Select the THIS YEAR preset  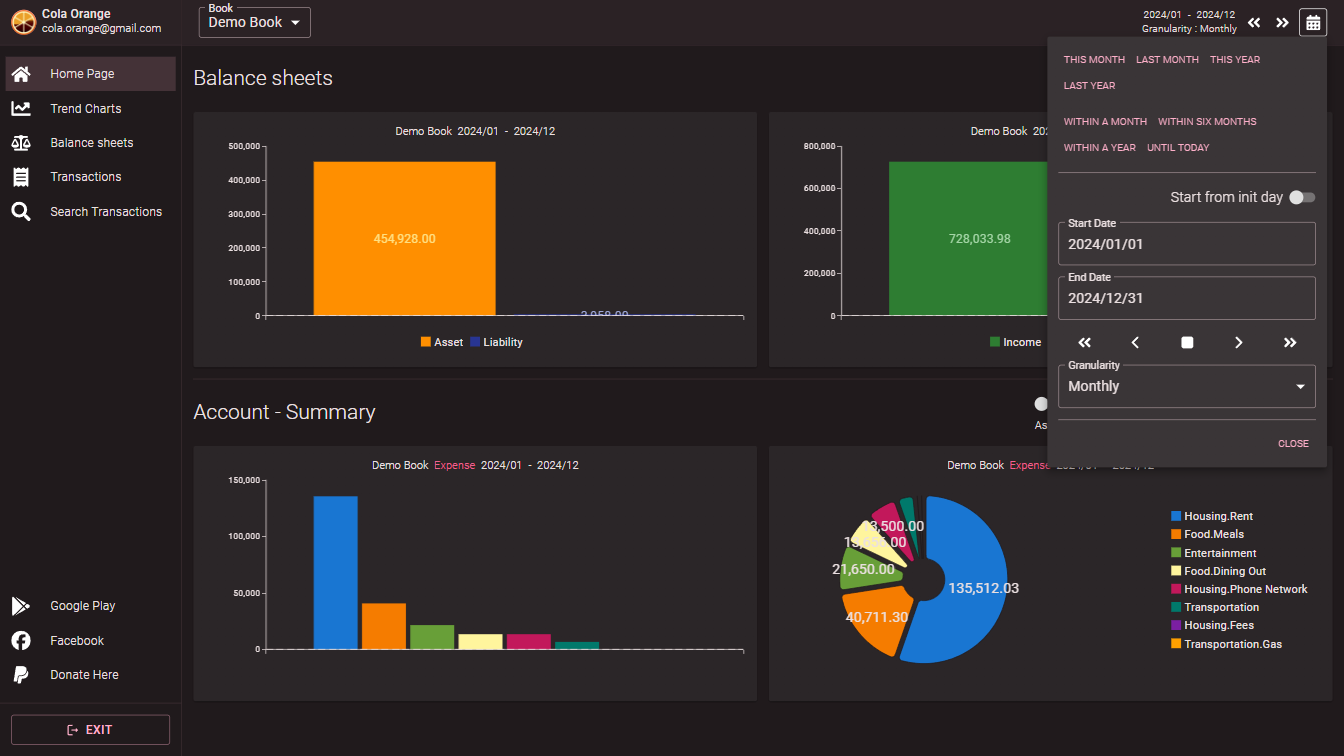coord(1234,60)
